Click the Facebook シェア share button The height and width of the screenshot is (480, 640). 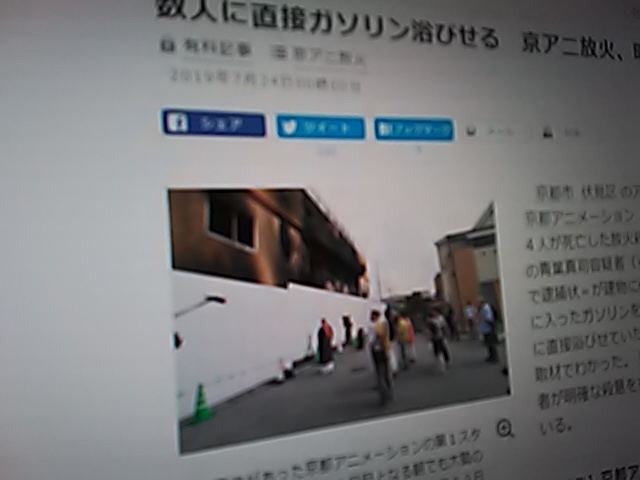click(213, 124)
